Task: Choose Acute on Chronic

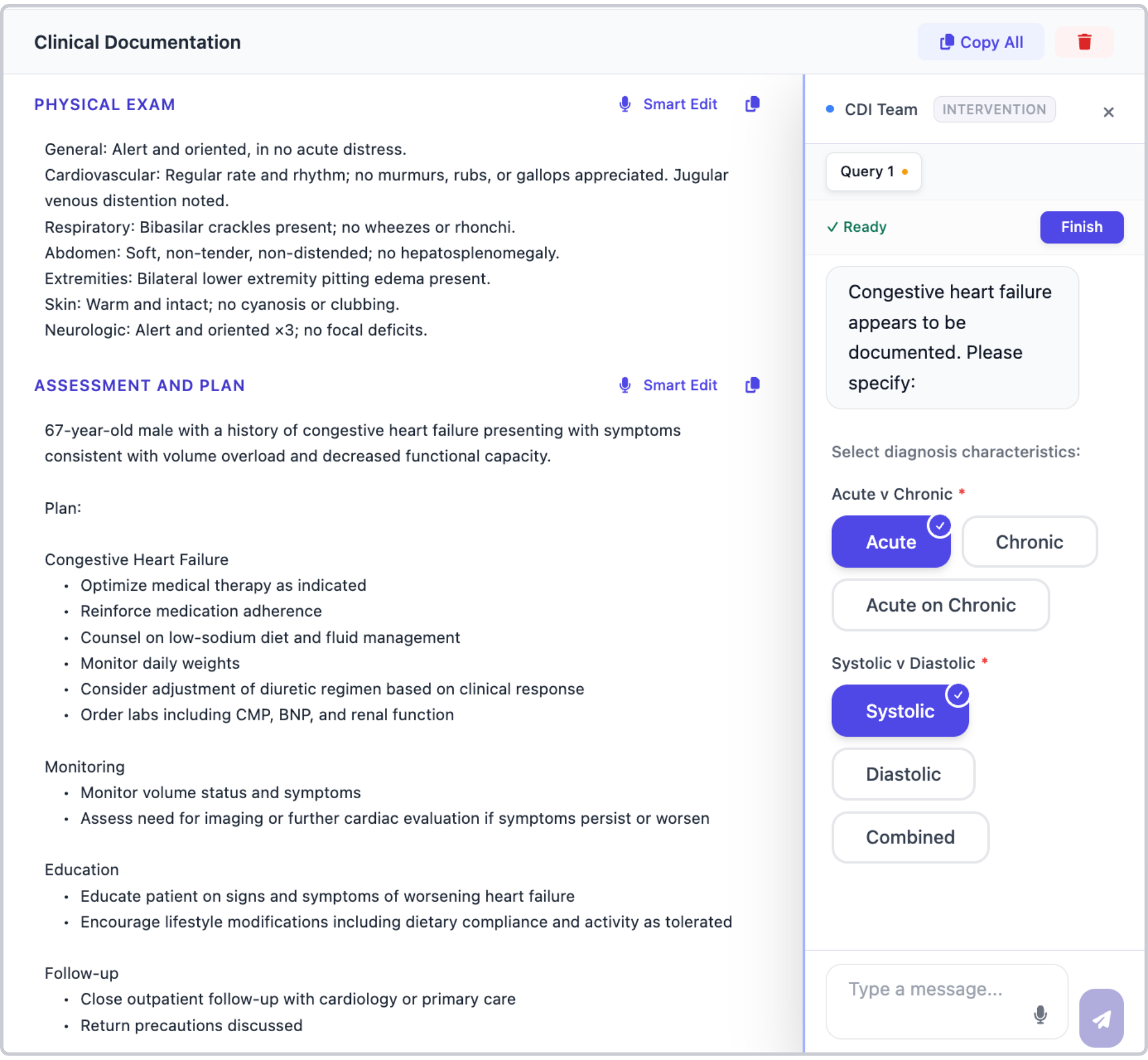Action: pyautogui.click(x=940, y=605)
